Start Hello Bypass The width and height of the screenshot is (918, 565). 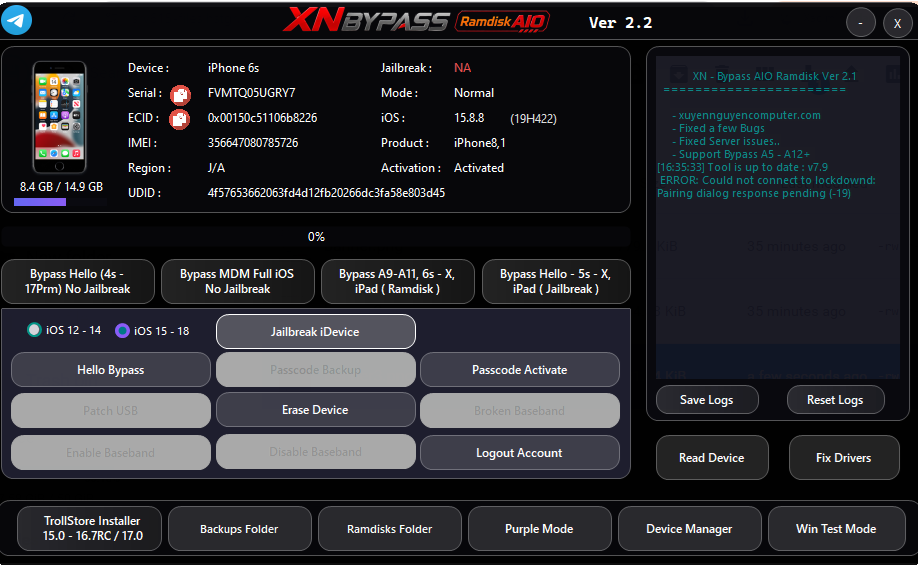(x=111, y=369)
